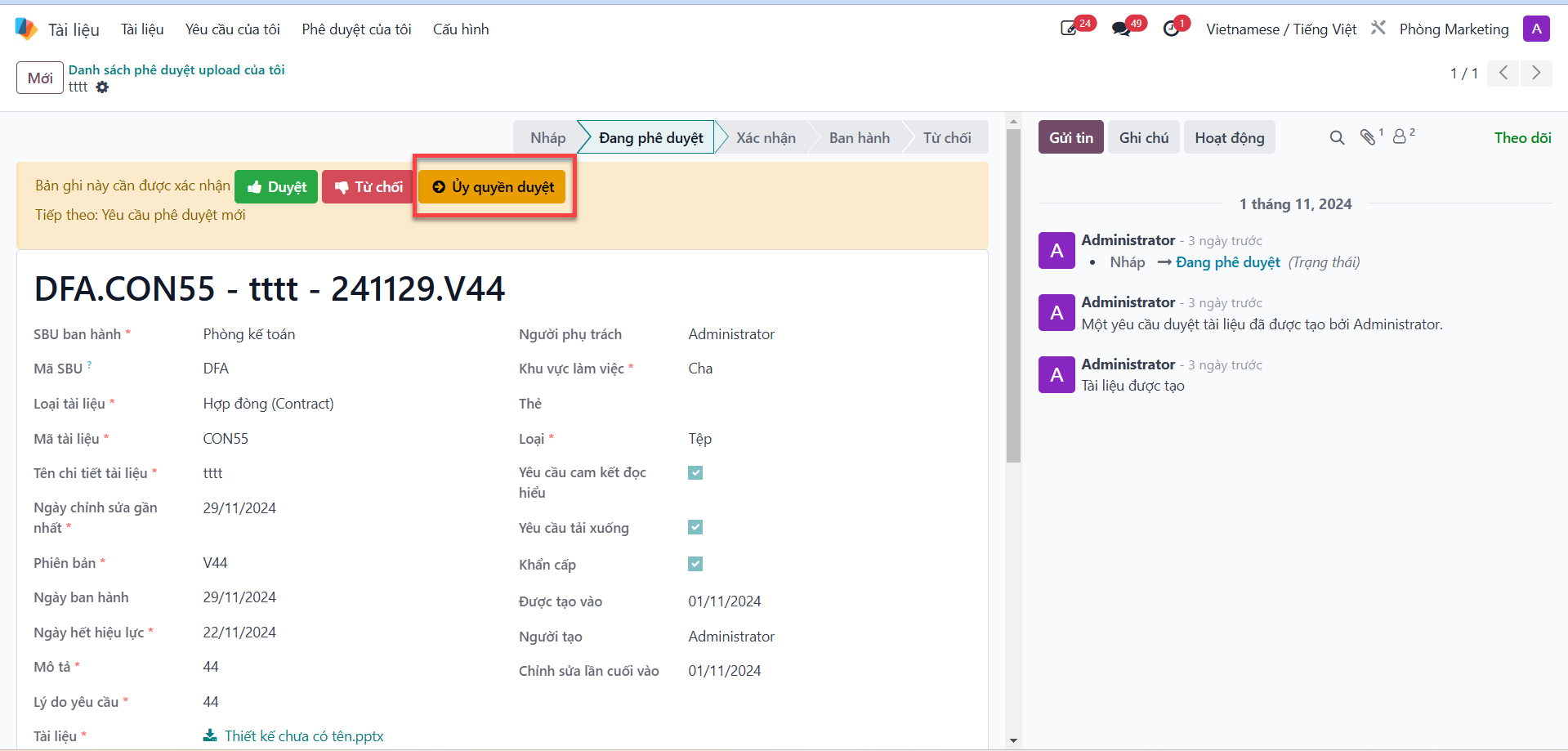Toggle the 'Khẩn cấp' checkbox
1568x751 pixels.
pyautogui.click(x=695, y=564)
